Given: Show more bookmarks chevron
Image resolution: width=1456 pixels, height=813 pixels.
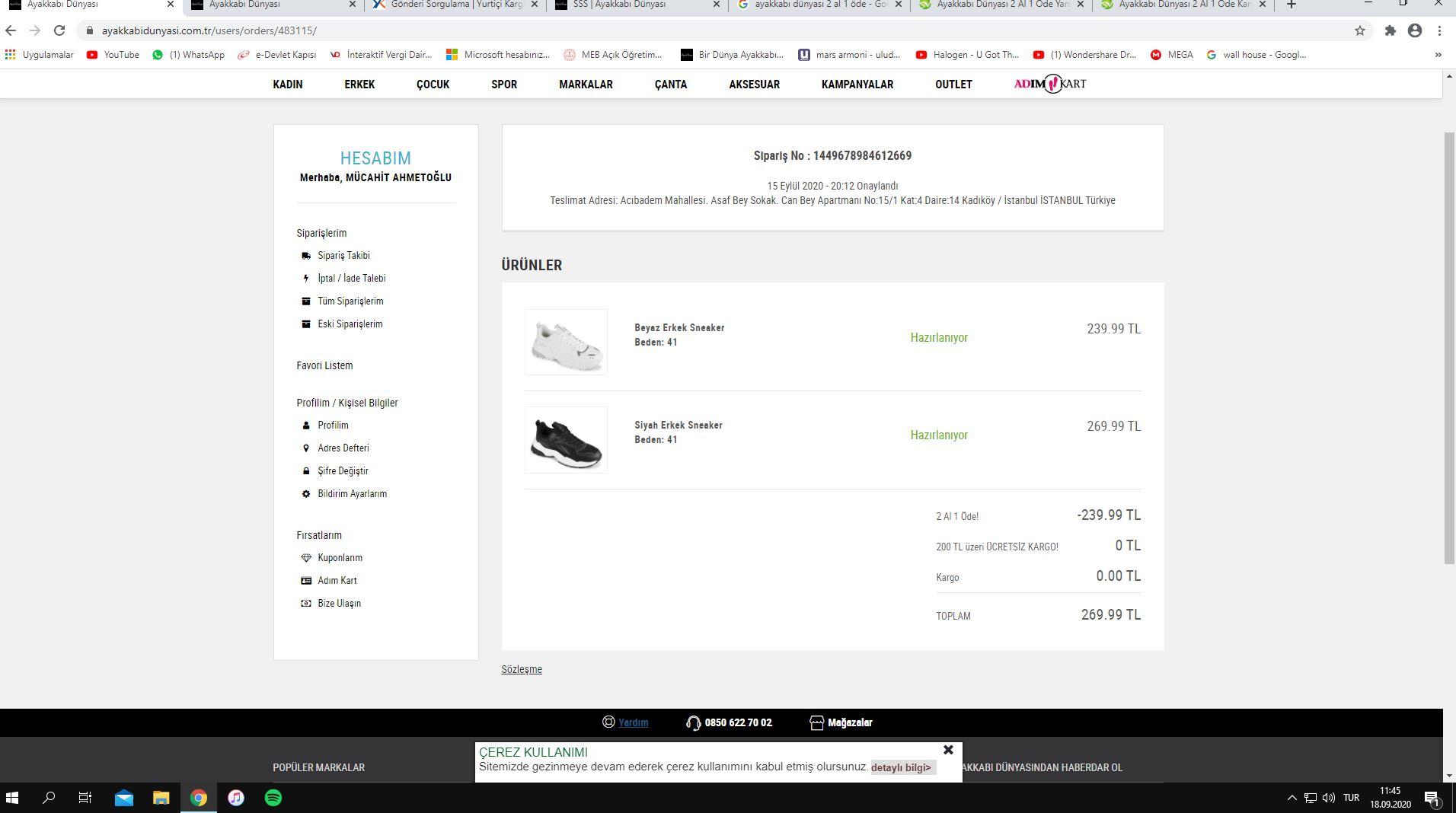Looking at the screenshot, I should [1438, 55].
